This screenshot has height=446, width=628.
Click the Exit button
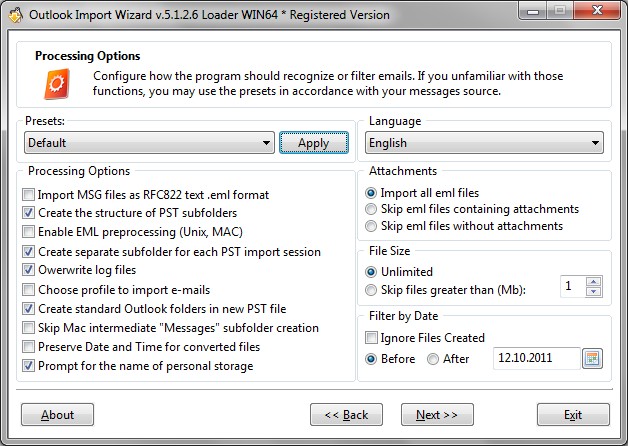click(573, 415)
